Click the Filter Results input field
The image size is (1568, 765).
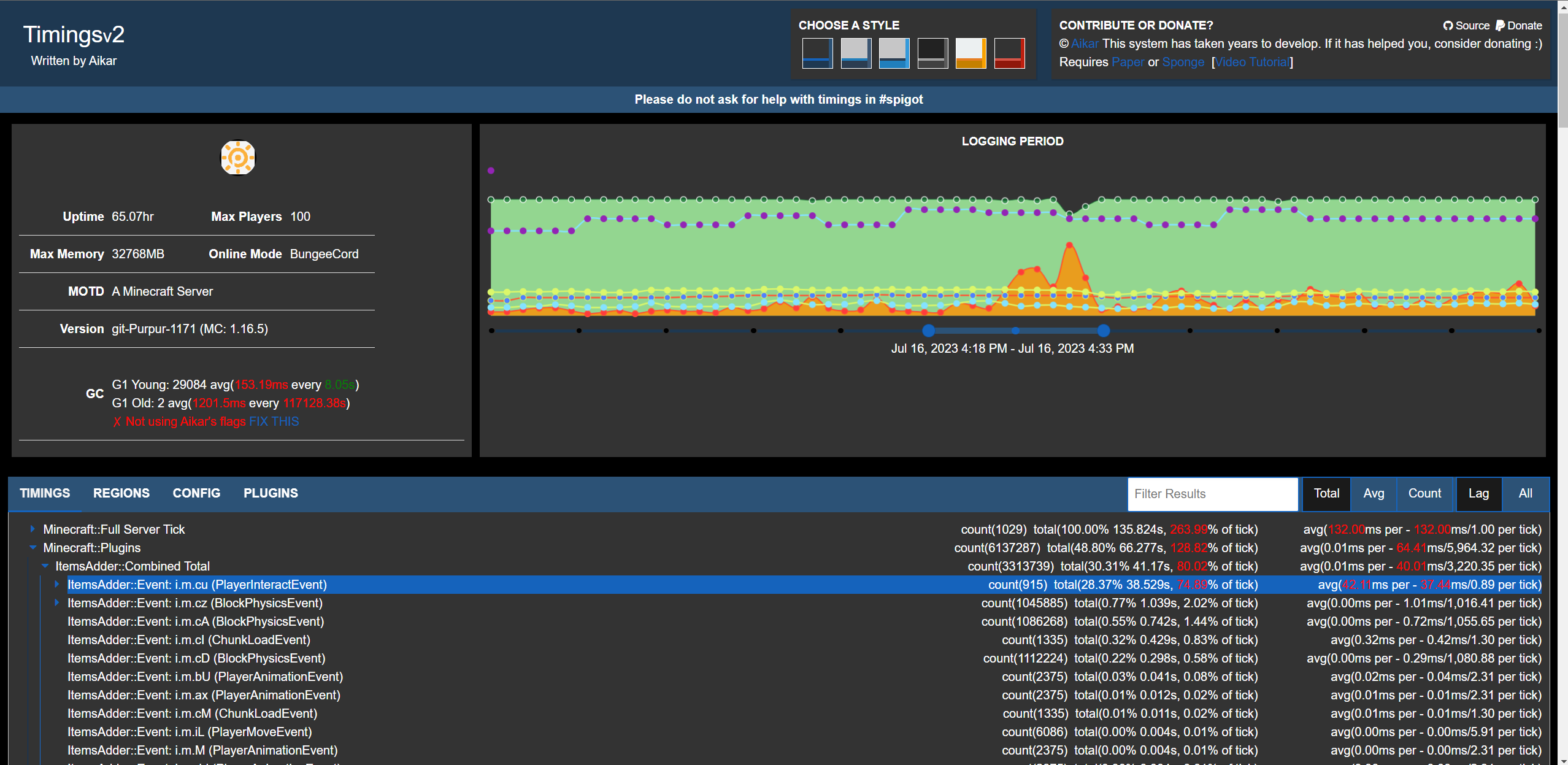pos(1213,494)
